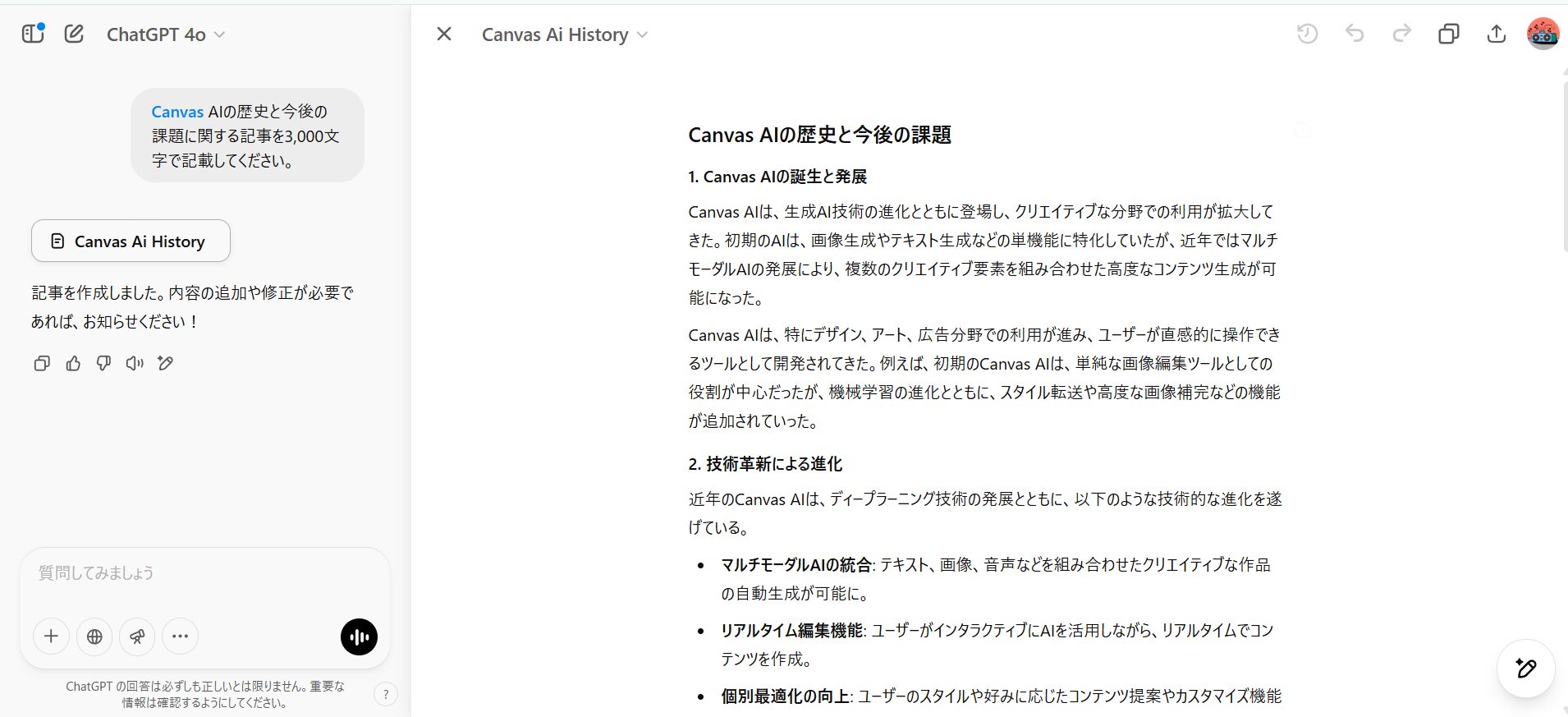The width and height of the screenshot is (1568, 717).
Task: Click the Canvas link in user prompt
Action: point(177,112)
